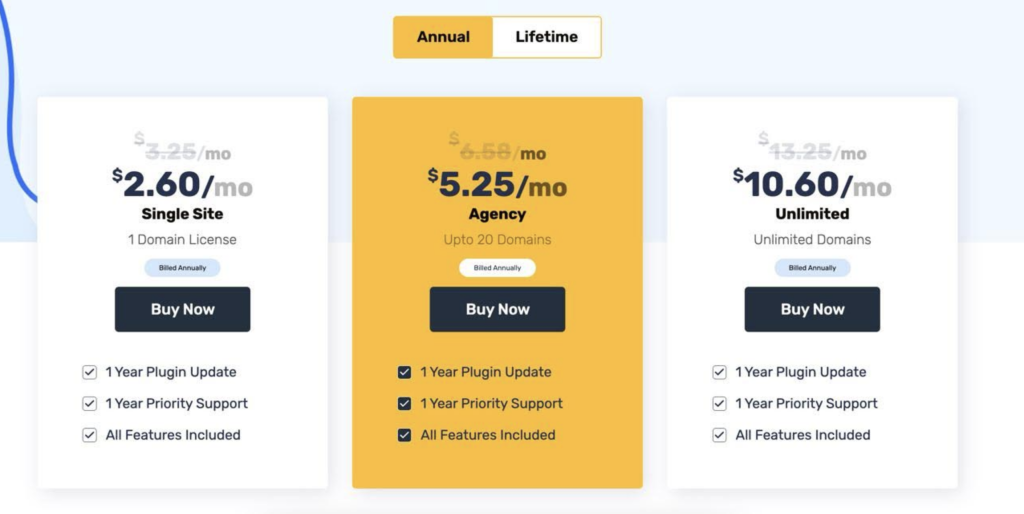1024x514 pixels.
Task: Click Agency 1 Year Plugin Update checkbox
Action: [404, 372]
